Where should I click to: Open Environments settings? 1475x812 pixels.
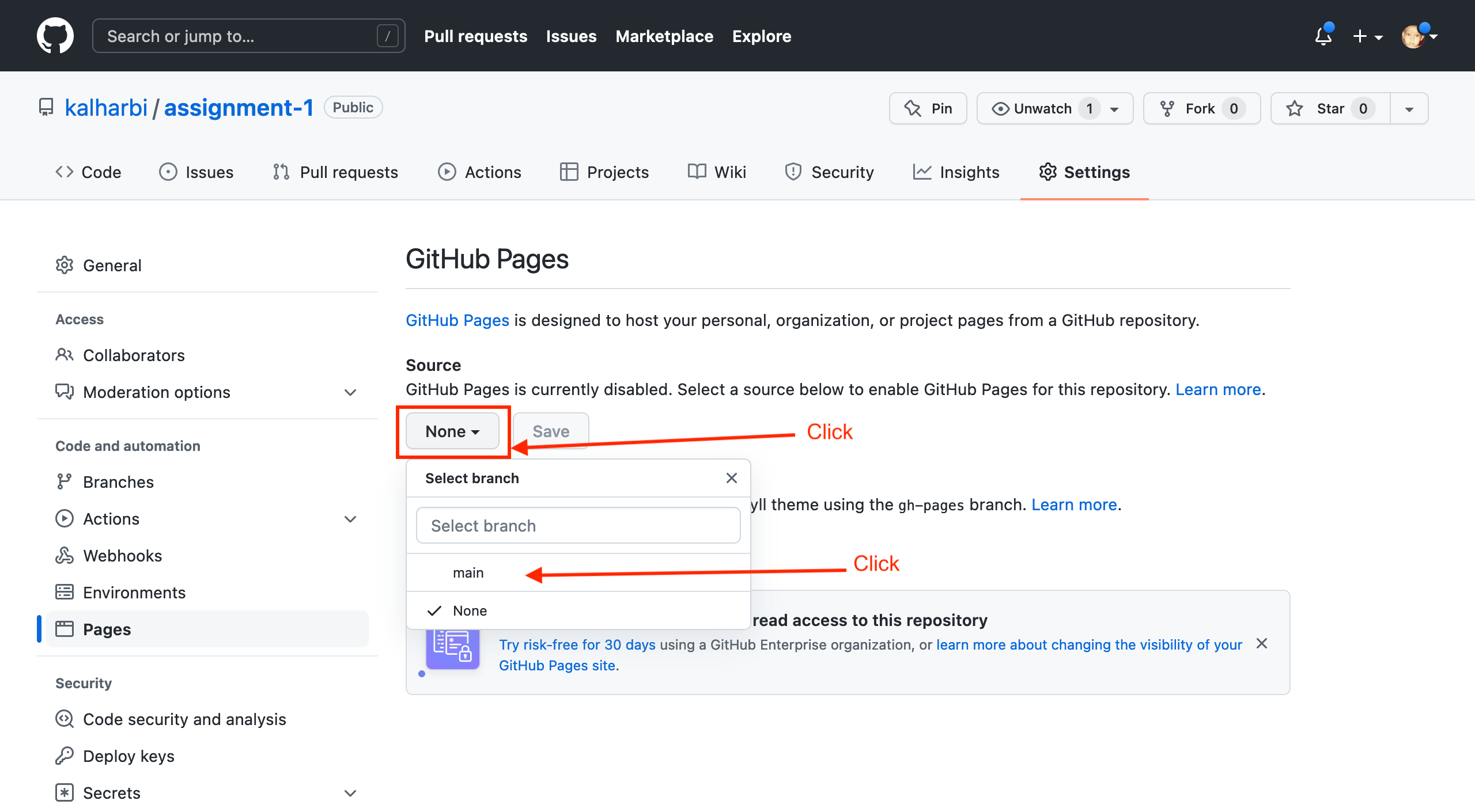pos(207,593)
